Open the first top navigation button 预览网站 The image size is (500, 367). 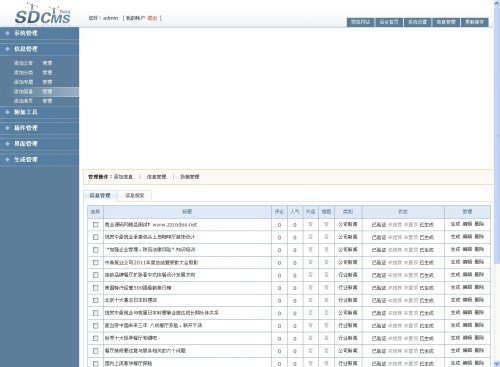[x=360, y=22]
